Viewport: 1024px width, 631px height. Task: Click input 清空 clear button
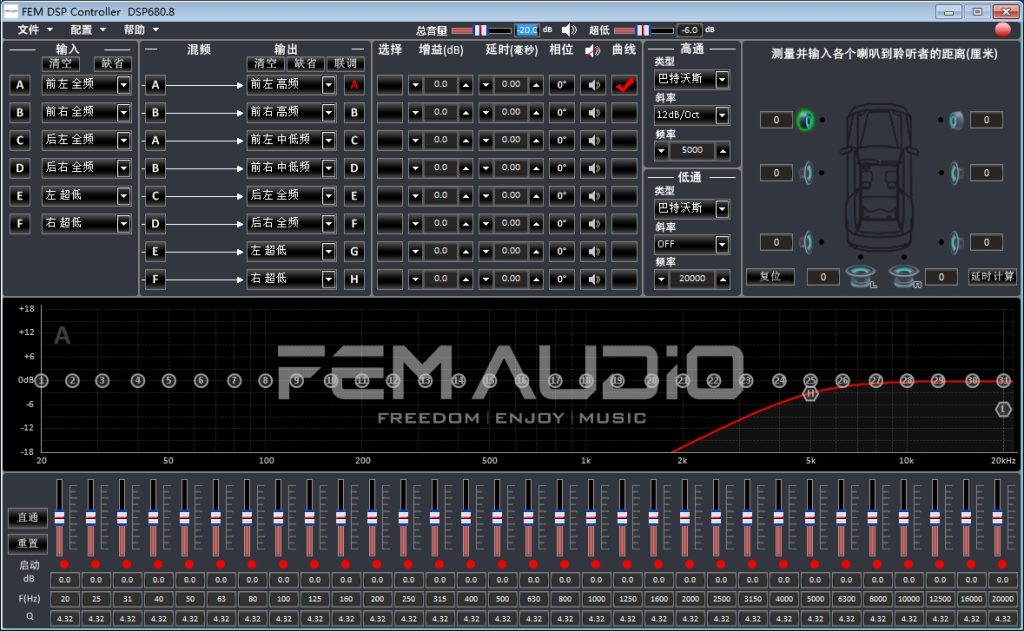[x=60, y=63]
